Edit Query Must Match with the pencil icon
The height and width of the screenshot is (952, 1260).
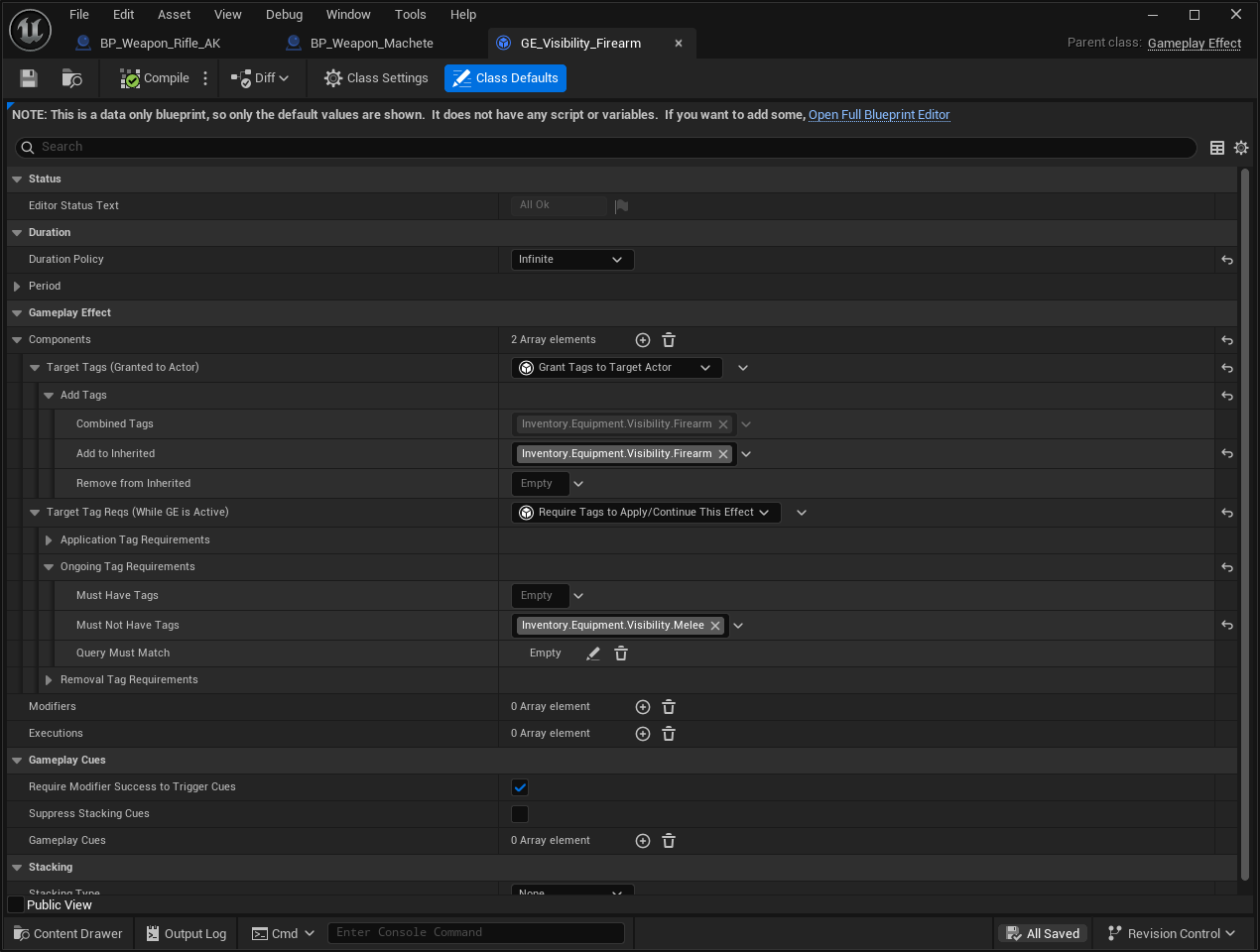(592, 653)
